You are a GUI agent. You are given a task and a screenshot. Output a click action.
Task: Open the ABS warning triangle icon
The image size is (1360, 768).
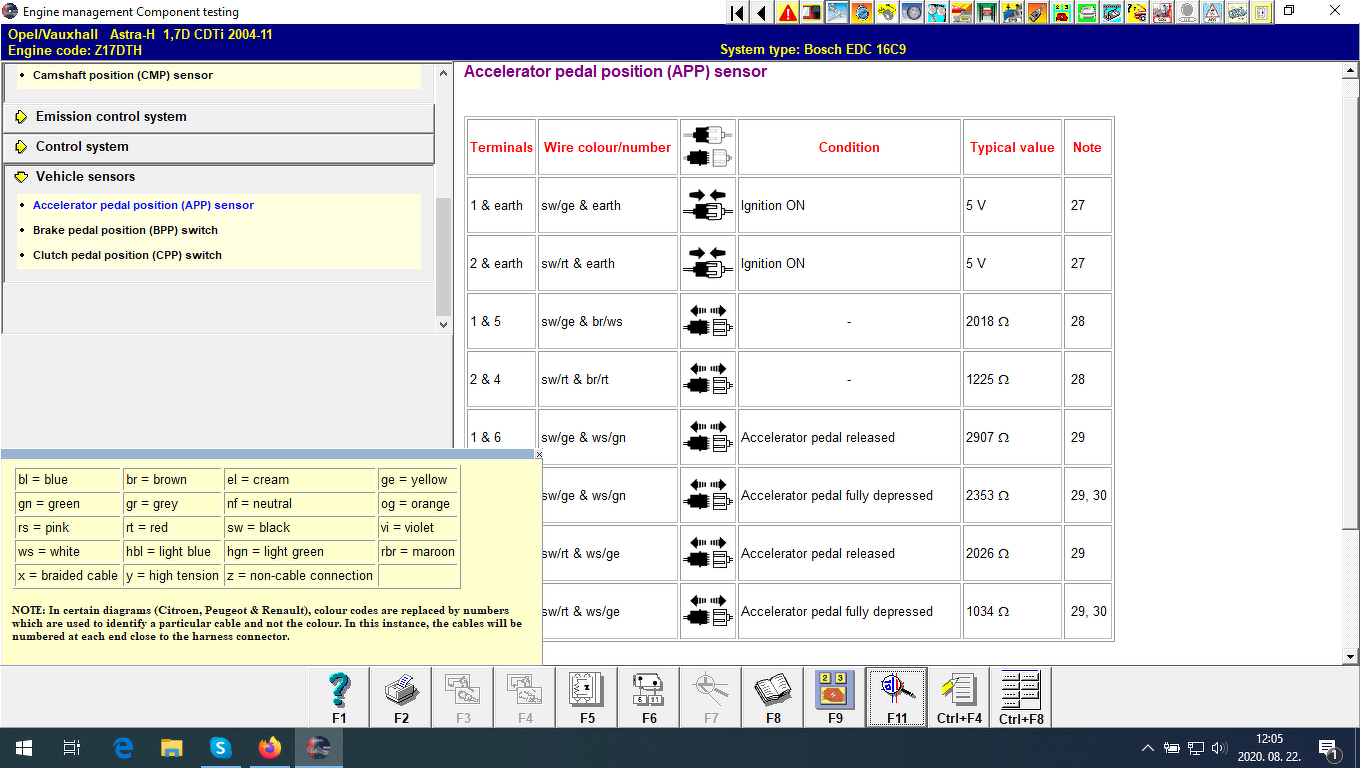click(1211, 12)
